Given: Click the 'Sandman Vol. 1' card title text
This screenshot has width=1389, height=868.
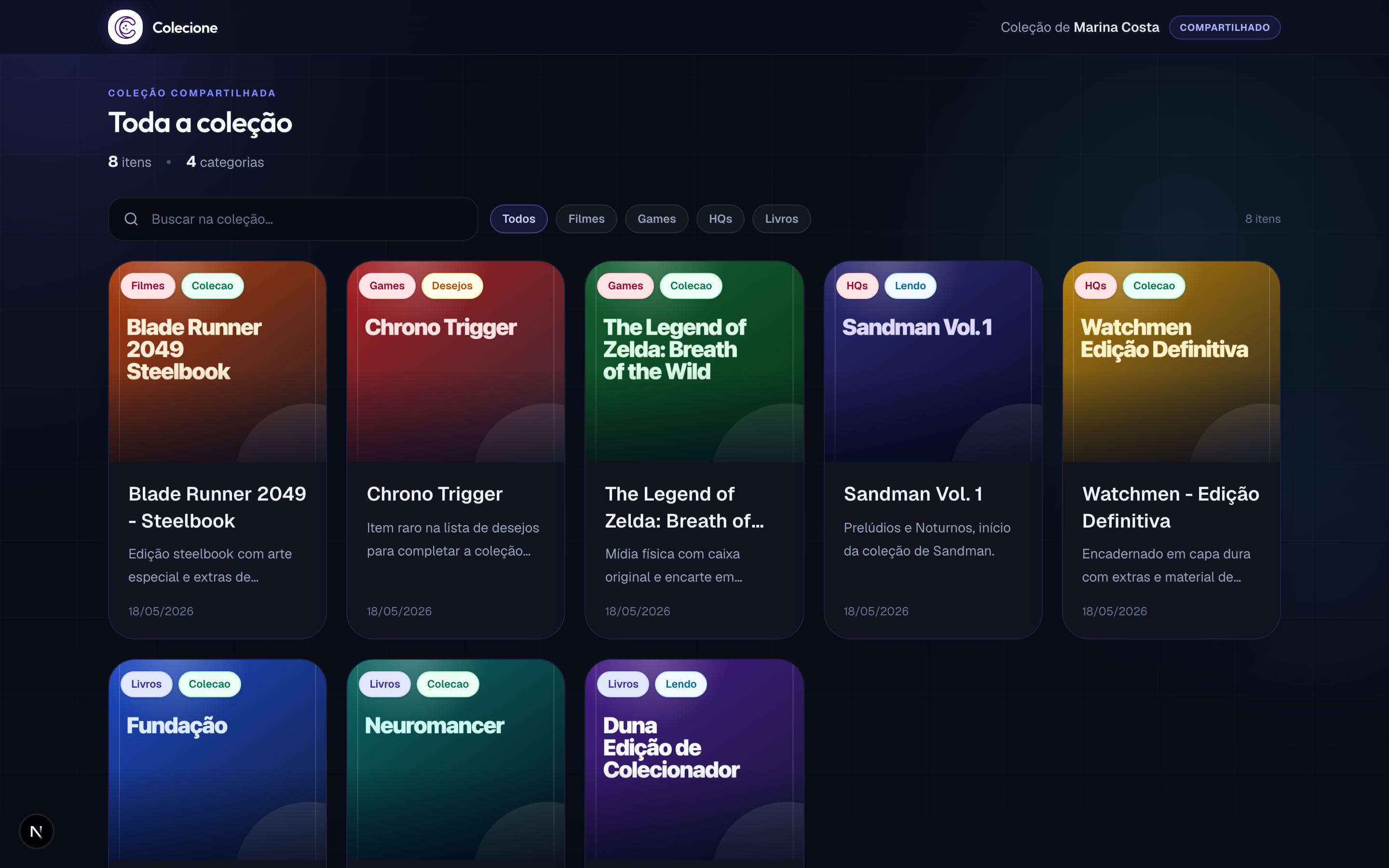Looking at the screenshot, I should 912,494.
